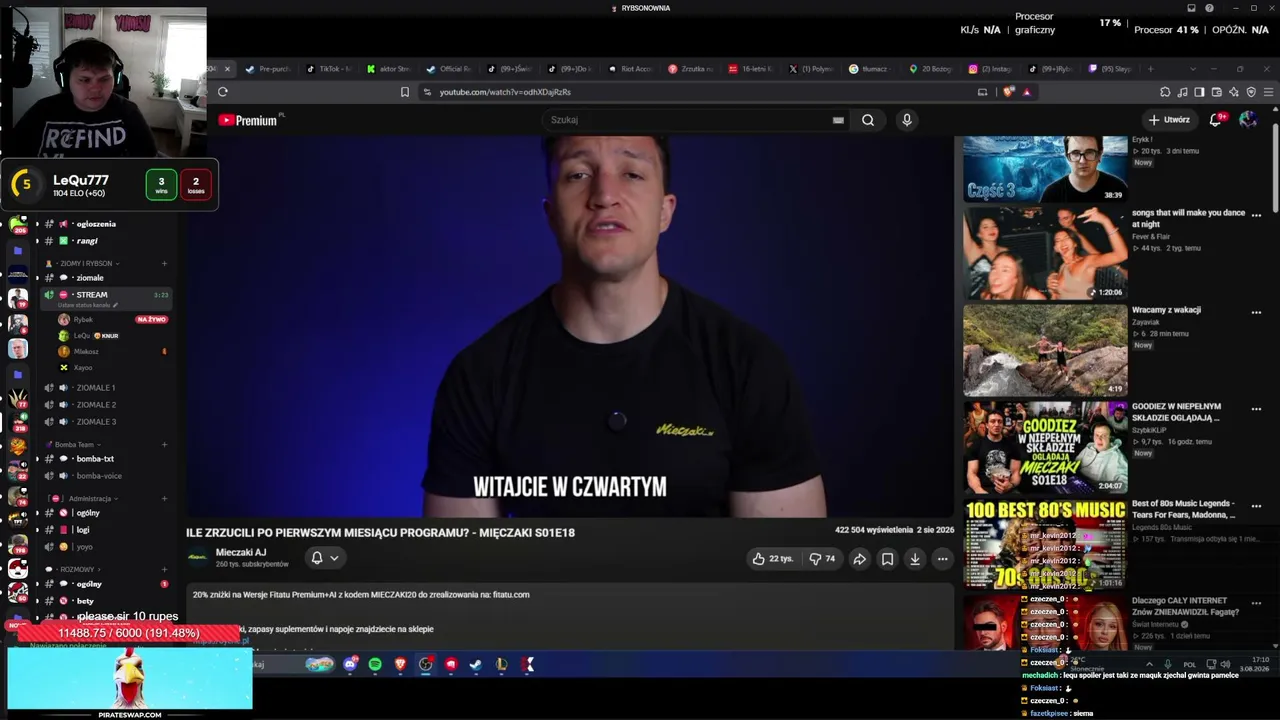Switch to the TikTok browser tab
The width and height of the screenshot is (1280, 720).
(x=329, y=69)
